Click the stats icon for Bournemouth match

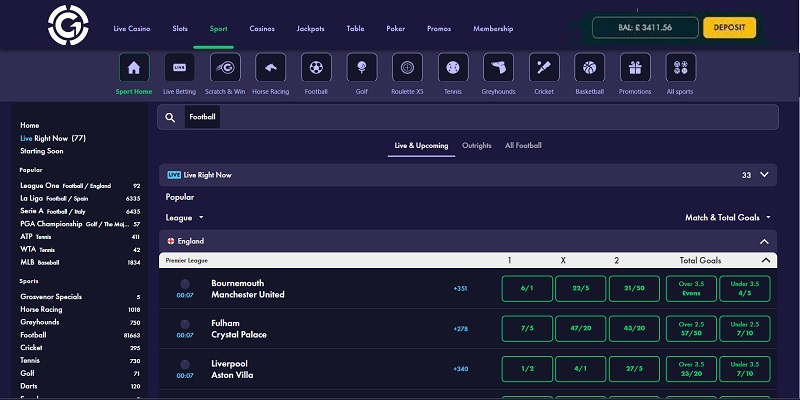pyautogui.click(x=185, y=284)
